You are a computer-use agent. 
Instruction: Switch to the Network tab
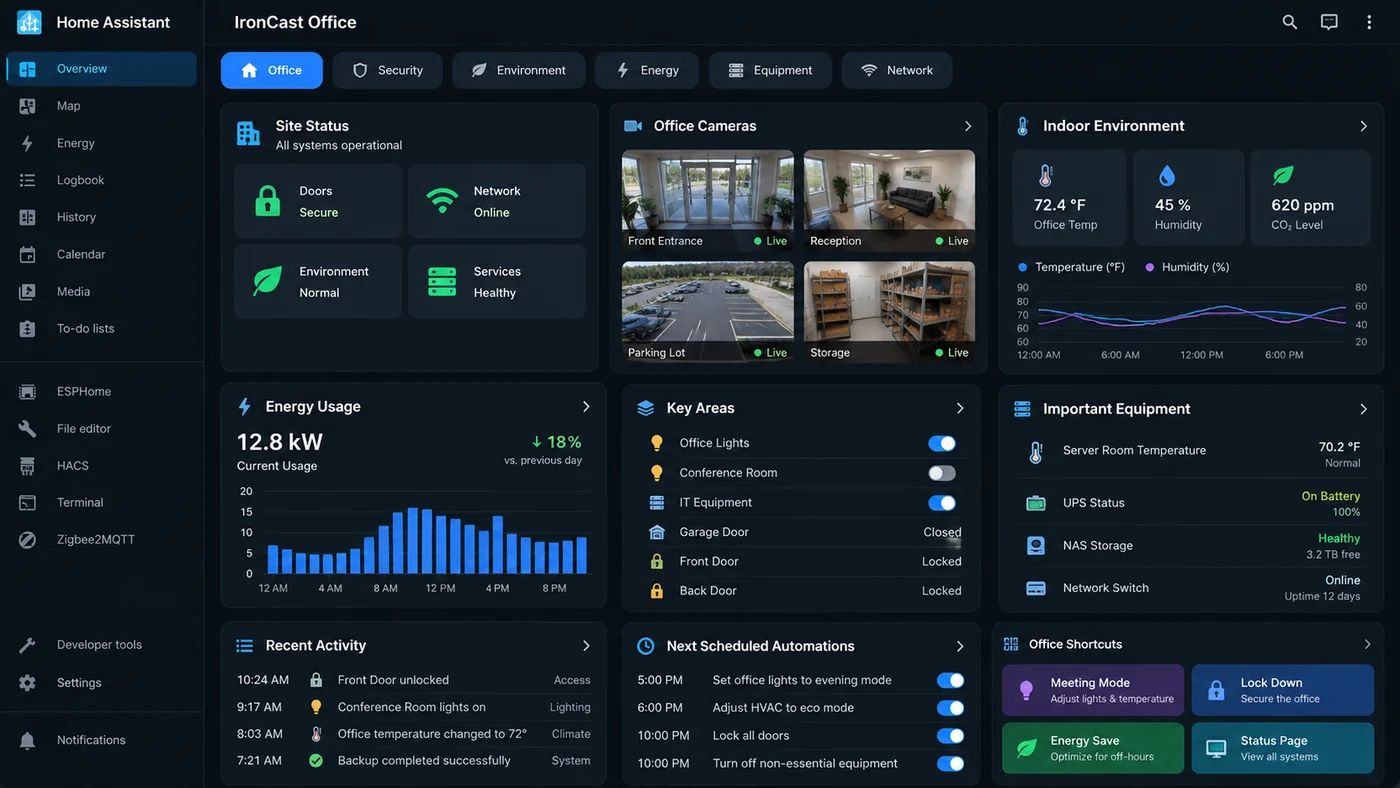pos(897,70)
